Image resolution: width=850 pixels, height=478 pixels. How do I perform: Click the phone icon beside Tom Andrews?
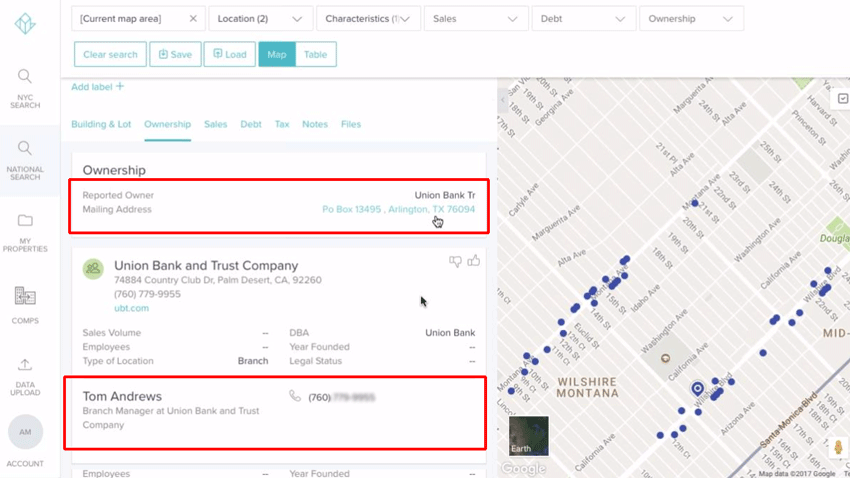pos(295,396)
